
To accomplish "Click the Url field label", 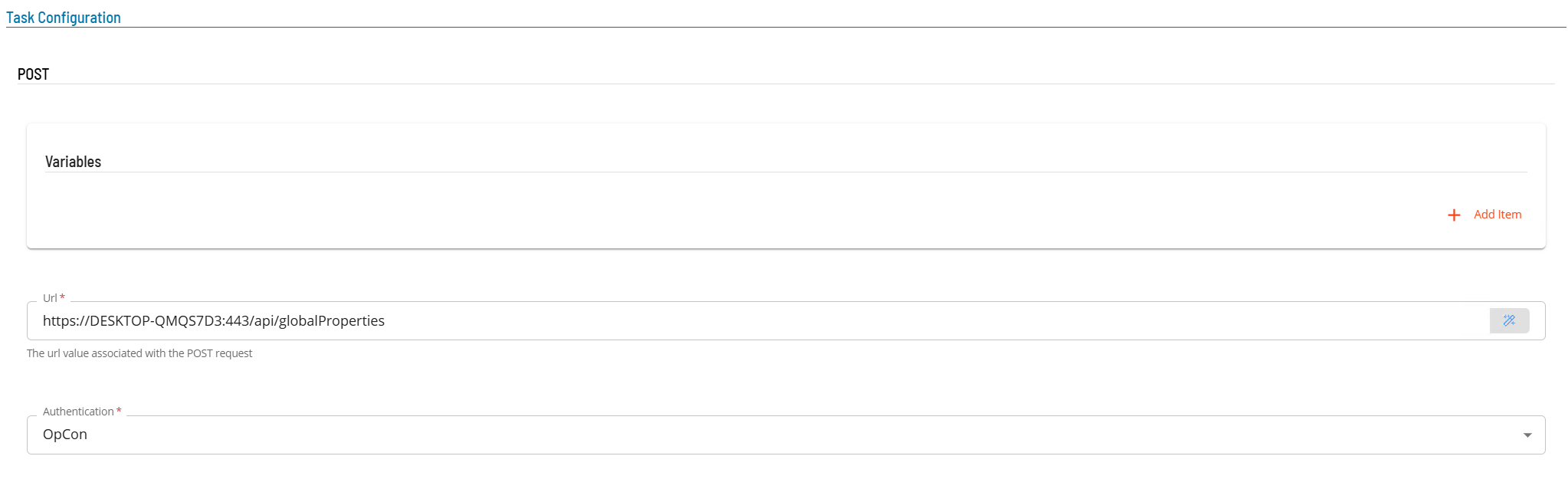I will [50, 298].
